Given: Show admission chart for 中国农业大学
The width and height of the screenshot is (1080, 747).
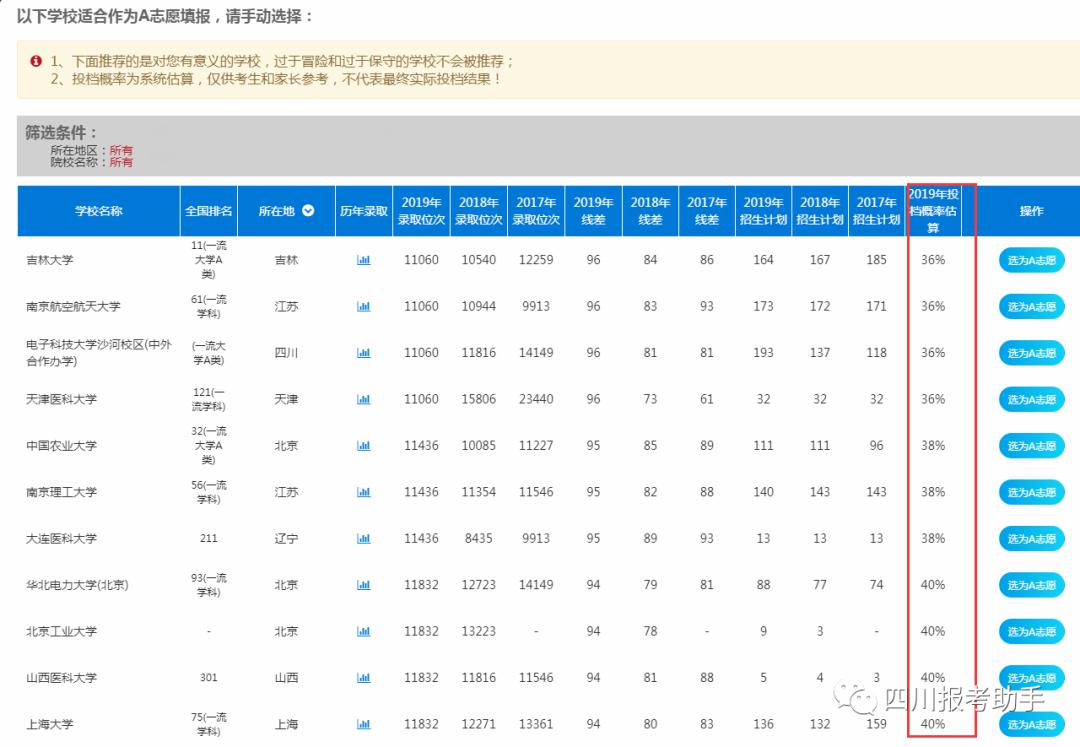Looking at the screenshot, I should click(x=364, y=445).
